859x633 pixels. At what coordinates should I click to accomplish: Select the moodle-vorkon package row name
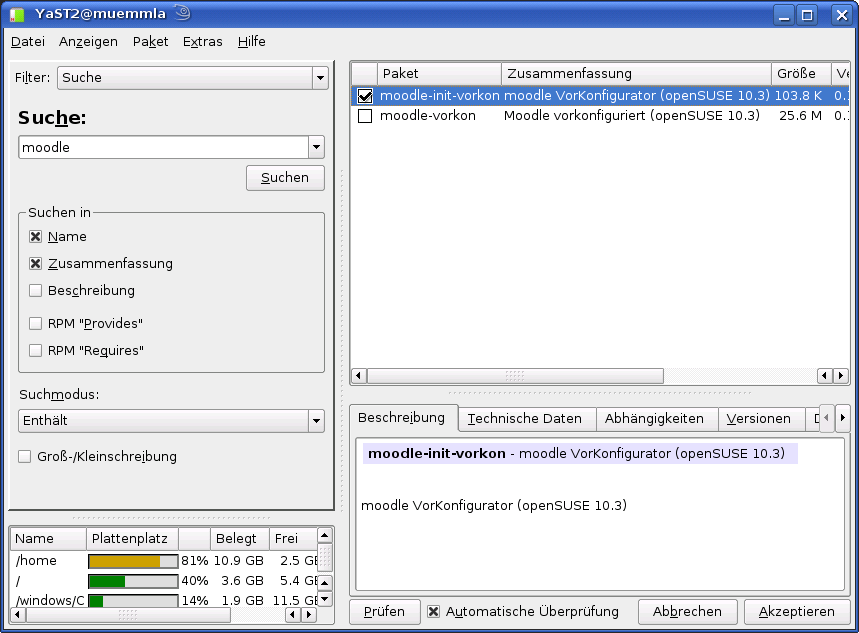pos(428,116)
